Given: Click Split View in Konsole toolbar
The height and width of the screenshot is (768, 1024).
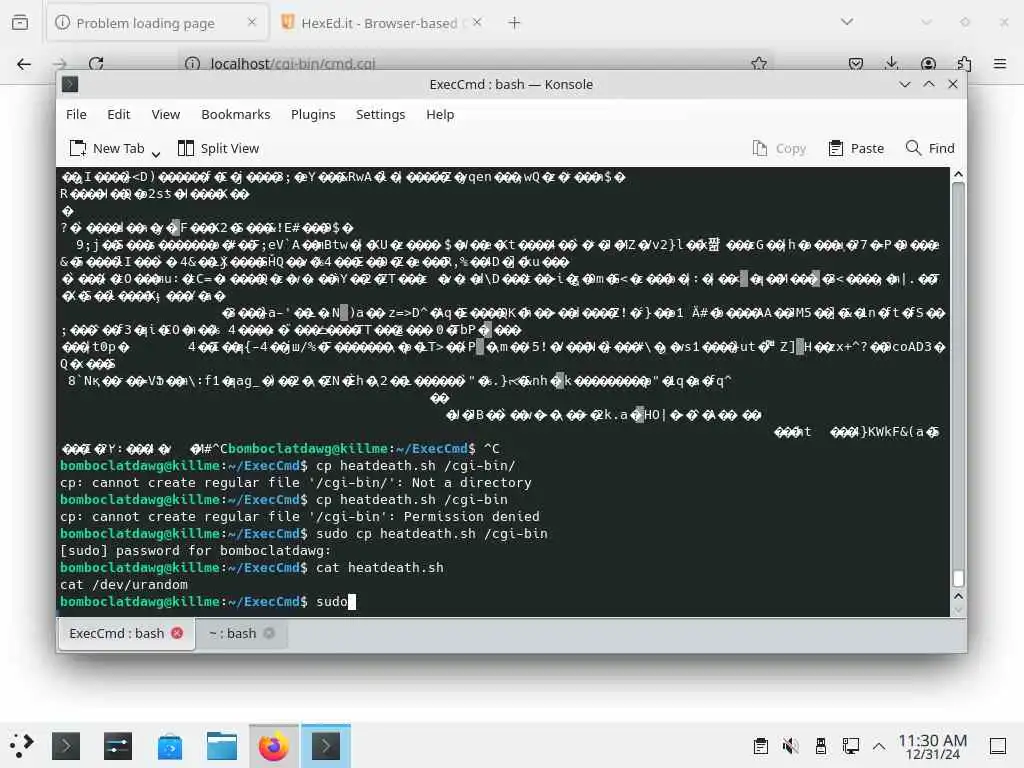Looking at the screenshot, I should click(x=218, y=148).
